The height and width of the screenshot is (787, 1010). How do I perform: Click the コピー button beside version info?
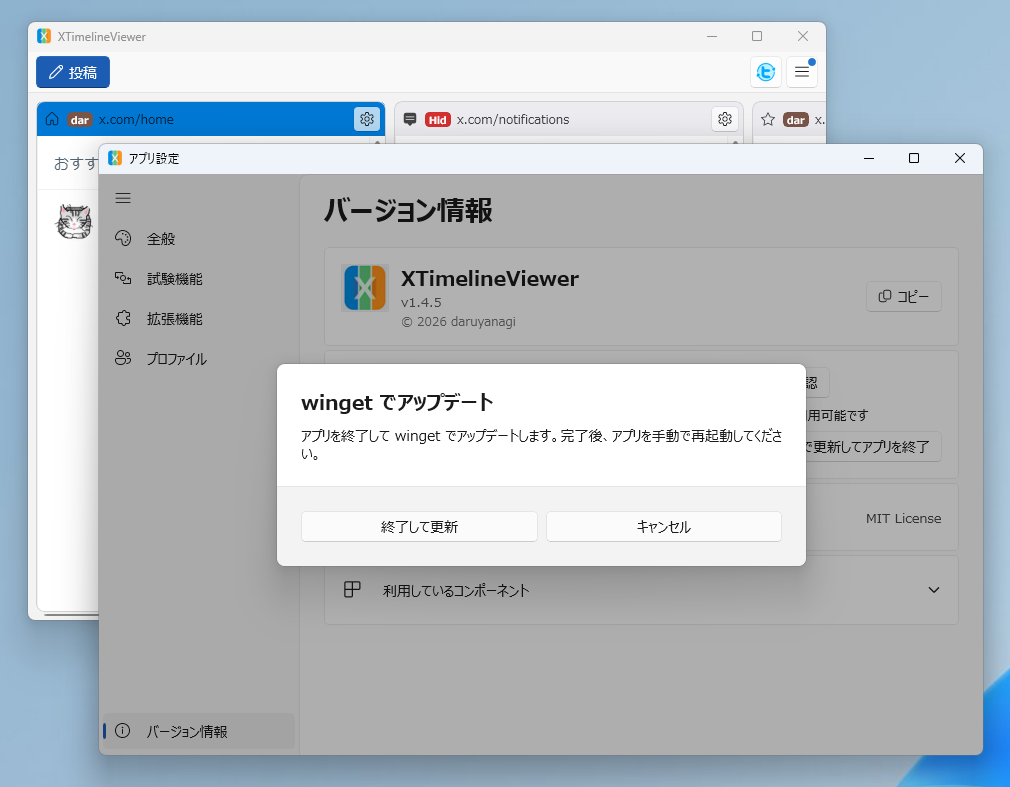tap(904, 296)
